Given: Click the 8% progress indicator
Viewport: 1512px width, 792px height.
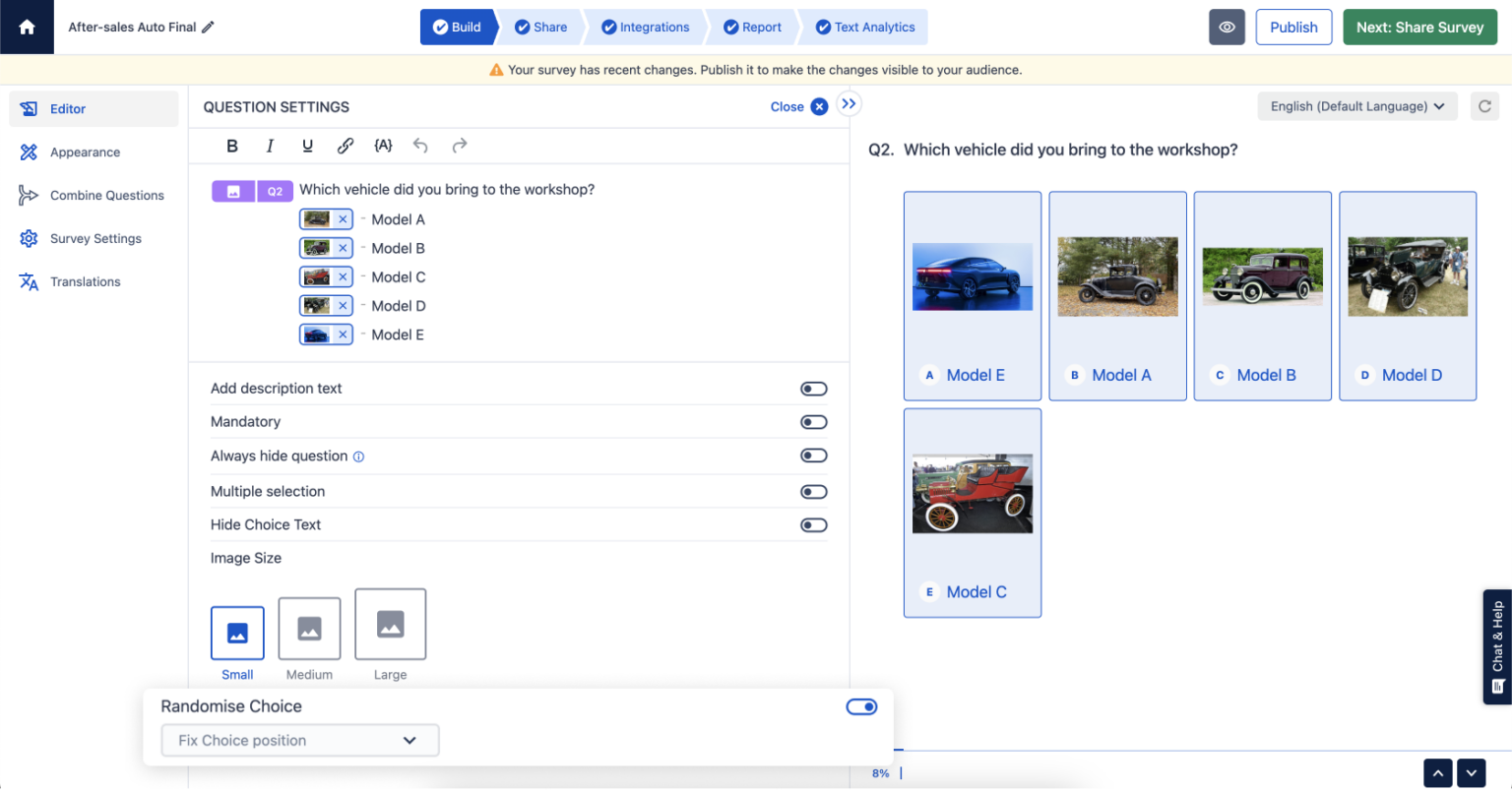Looking at the screenshot, I should tap(880, 772).
